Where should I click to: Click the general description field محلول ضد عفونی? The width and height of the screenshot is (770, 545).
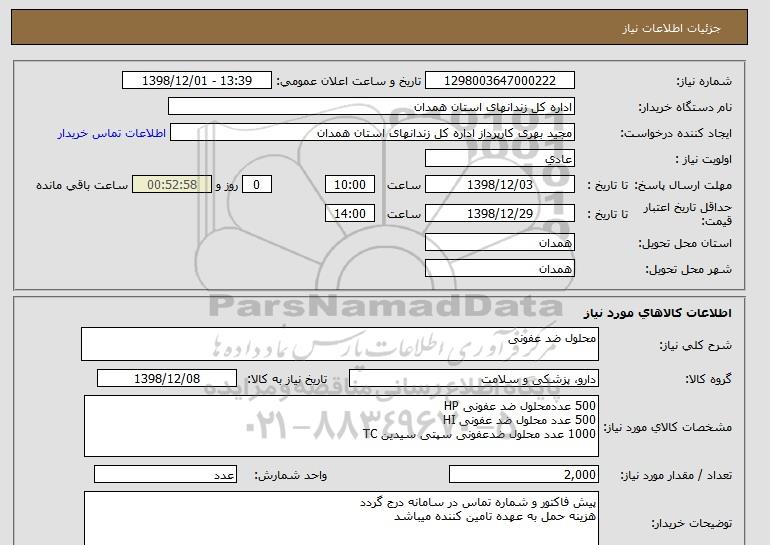(x=340, y=344)
